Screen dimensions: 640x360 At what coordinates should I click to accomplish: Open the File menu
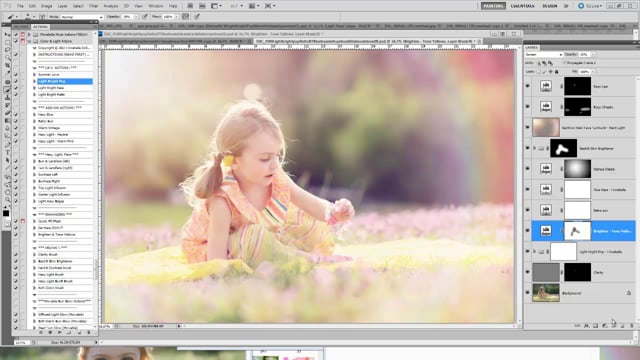[x=20, y=6]
